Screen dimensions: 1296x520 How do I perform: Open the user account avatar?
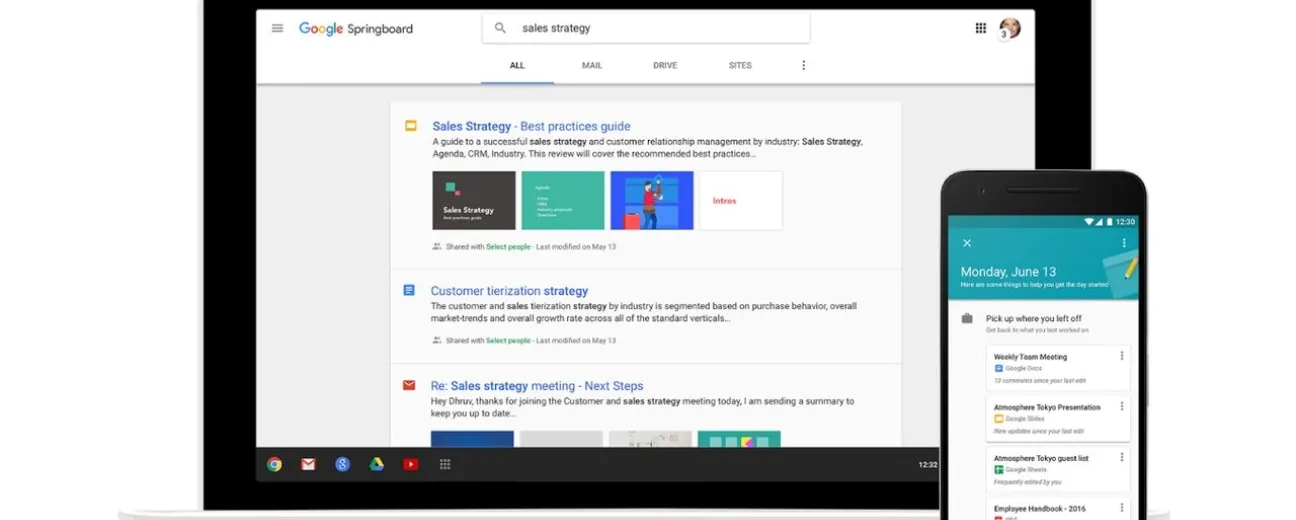pos(1010,28)
